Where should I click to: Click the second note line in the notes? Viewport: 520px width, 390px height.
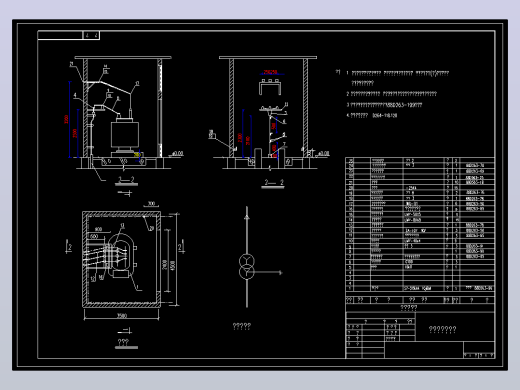pos(391,94)
